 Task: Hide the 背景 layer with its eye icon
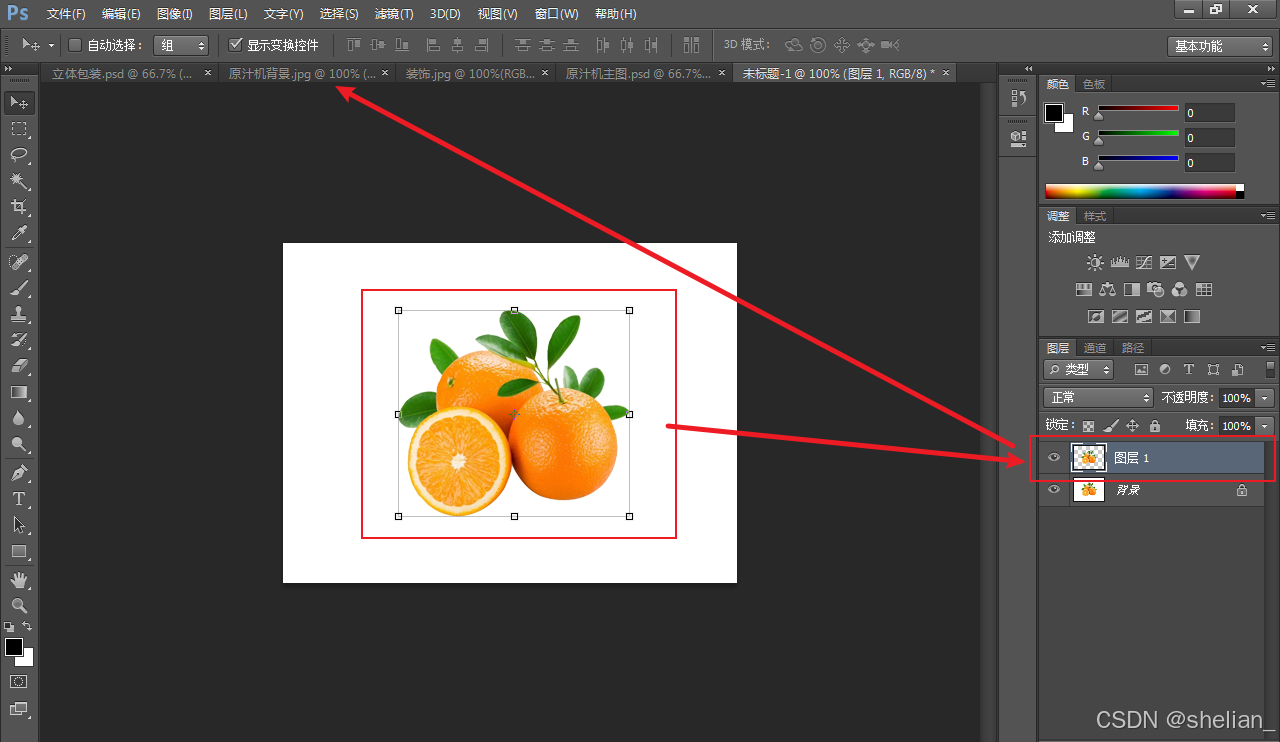pos(1053,490)
